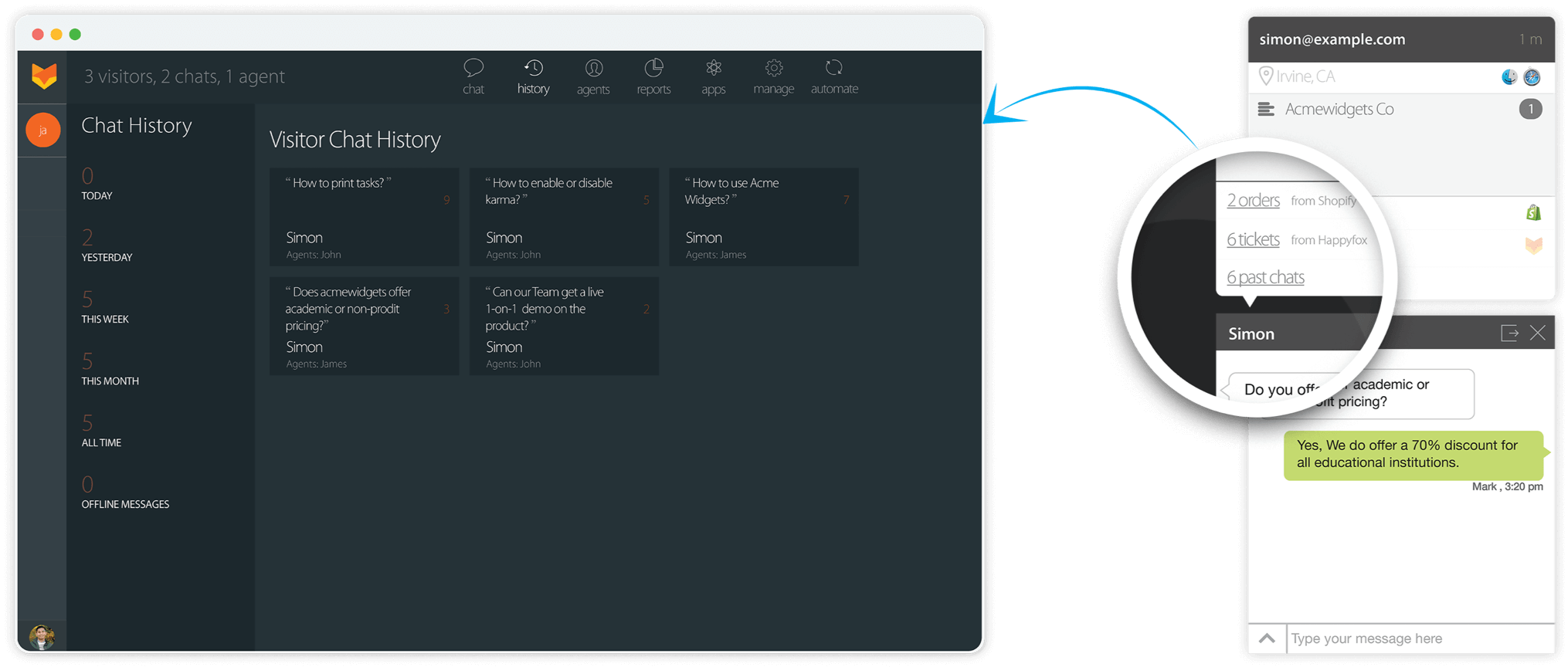
Task: Filter chat history by This Month
Action: (x=110, y=369)
